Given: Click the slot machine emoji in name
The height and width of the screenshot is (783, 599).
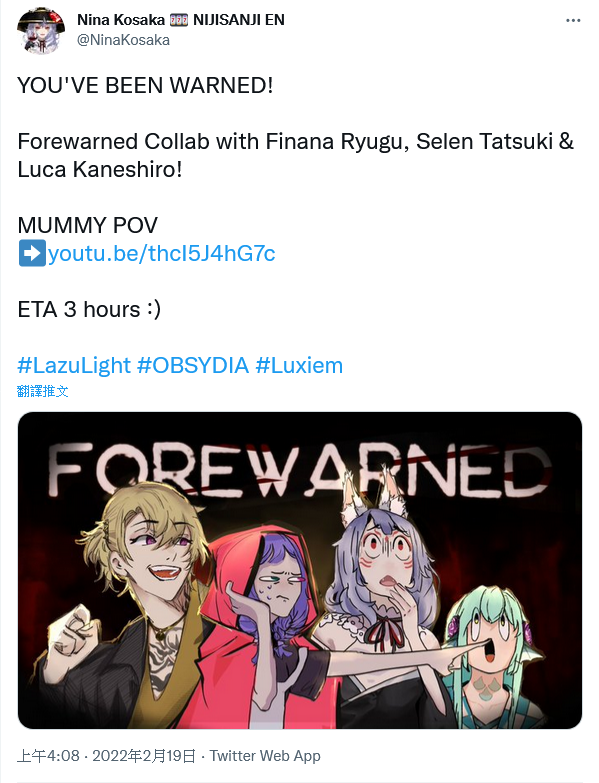Looking at the screenshot, I should click(x=179, y=20).
